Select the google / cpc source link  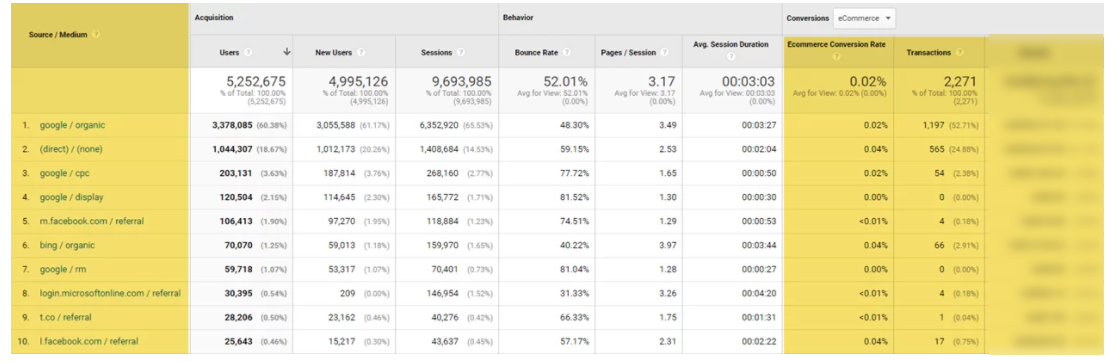[x=64, y=173]
